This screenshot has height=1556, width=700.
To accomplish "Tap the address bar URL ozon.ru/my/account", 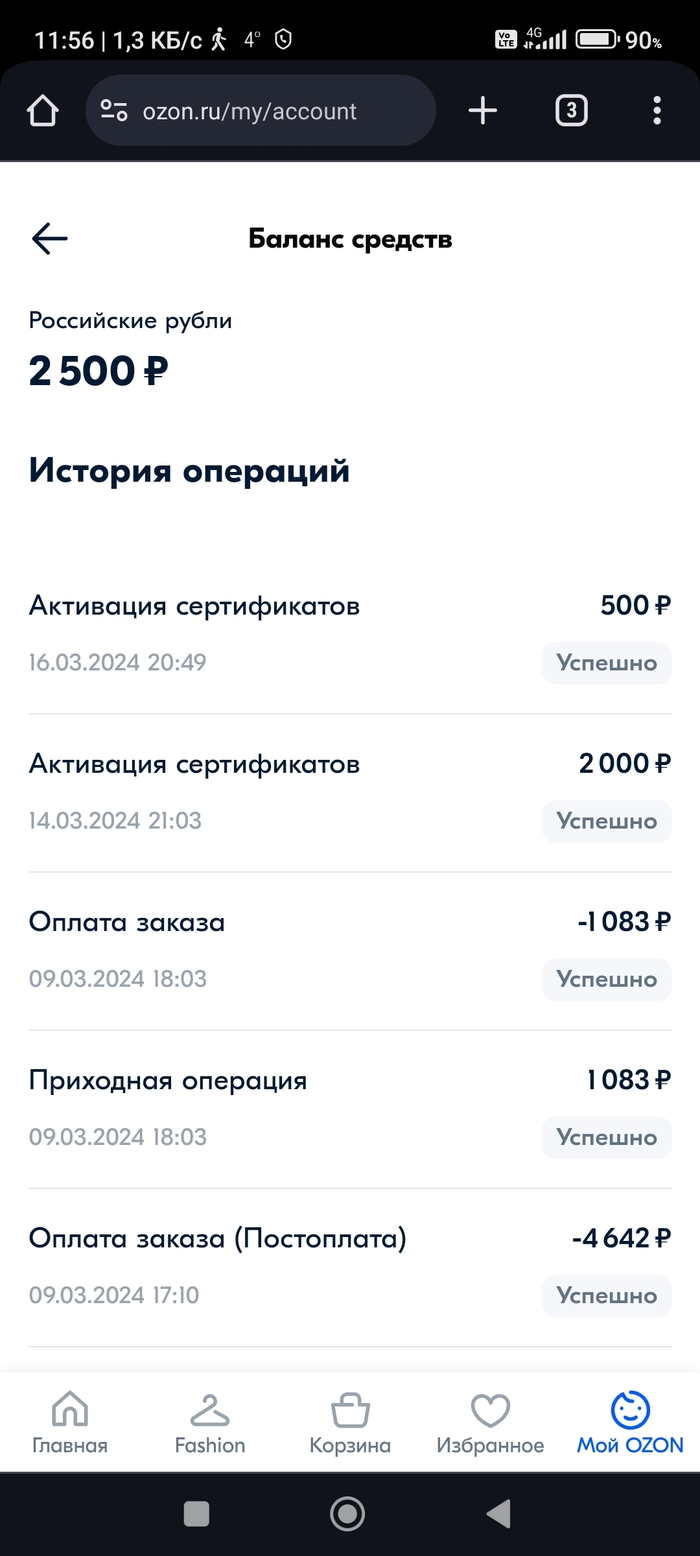I will coord(250,111).
